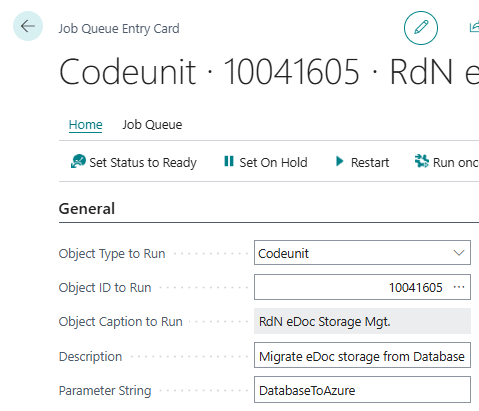Expand the Object Type to Run dropdown arrow
479x411 pixels.
459,253
